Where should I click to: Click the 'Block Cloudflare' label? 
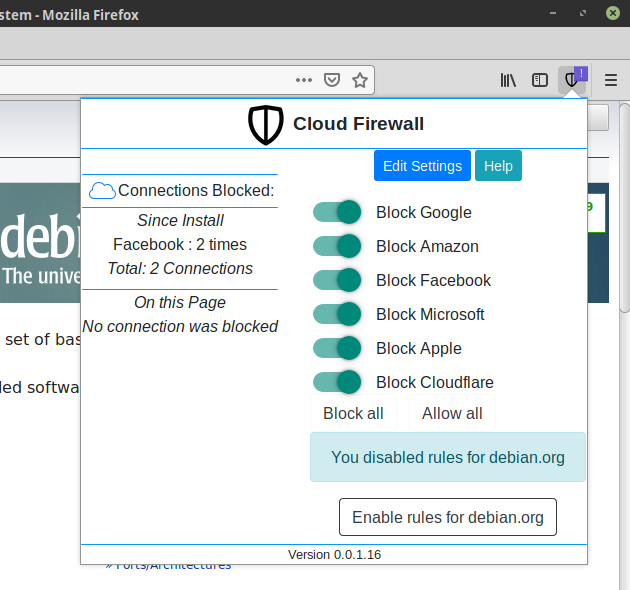(435, 382)
